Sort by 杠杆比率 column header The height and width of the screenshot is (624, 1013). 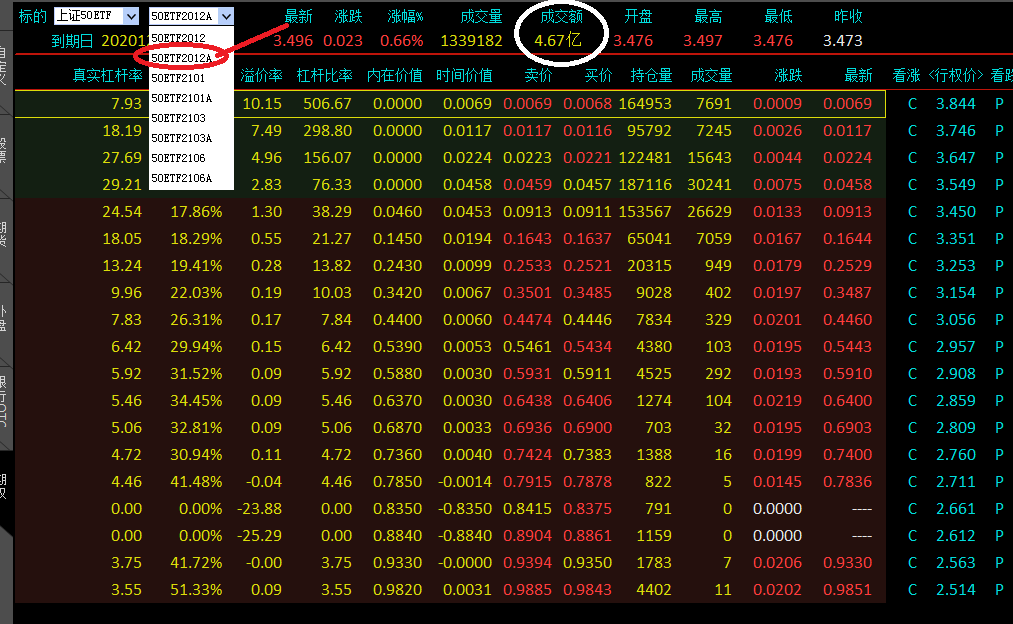pyautogui.click(x=324, y=76)
